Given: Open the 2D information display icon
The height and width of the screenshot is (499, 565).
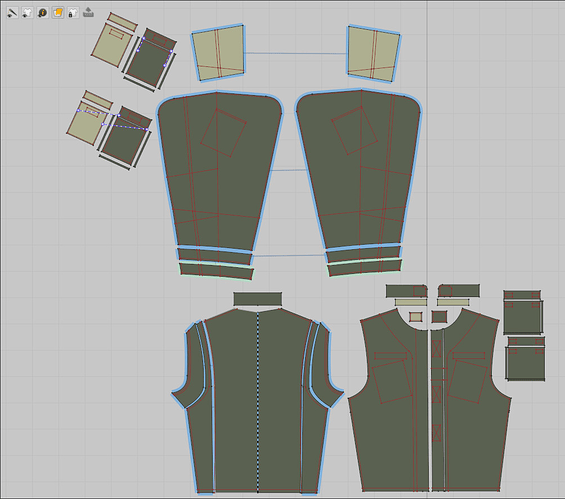Looking at the screenshot, I should click(x=43, y=13).
